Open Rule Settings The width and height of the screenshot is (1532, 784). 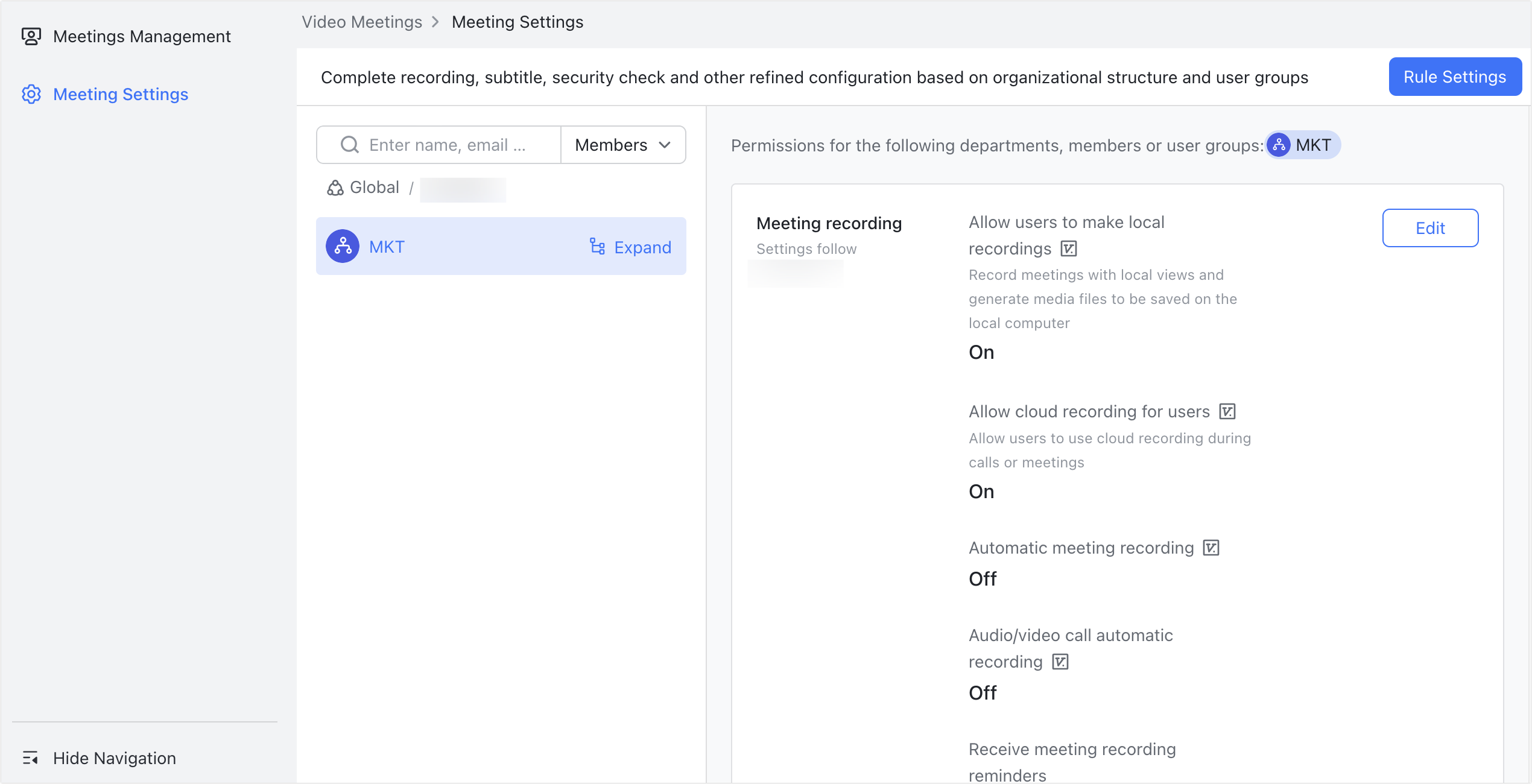tap(1455, 77)
